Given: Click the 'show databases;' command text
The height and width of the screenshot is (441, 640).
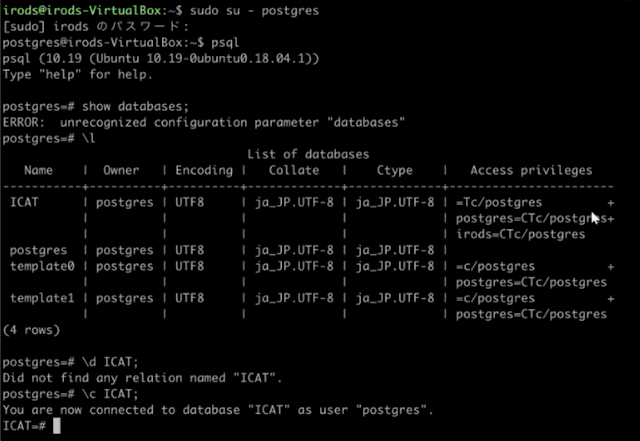Looking at the screenshot, I should 136,107.
